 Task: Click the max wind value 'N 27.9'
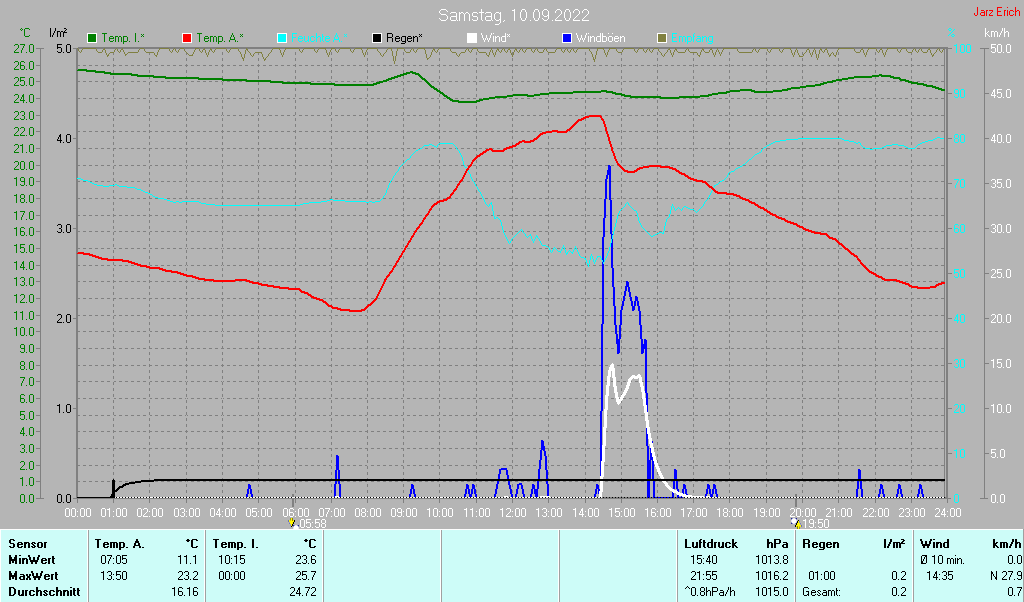(x=1006, y=577)
